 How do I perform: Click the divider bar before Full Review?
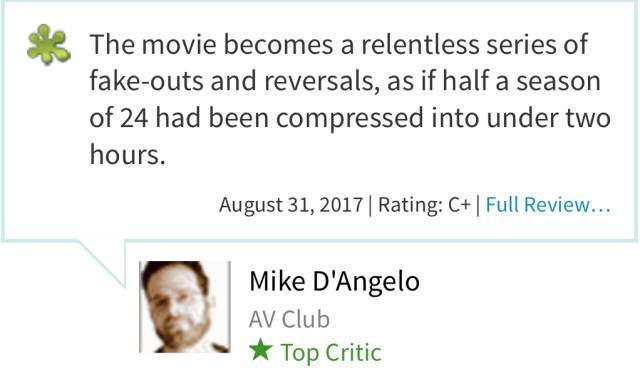(x=478, y=205)
